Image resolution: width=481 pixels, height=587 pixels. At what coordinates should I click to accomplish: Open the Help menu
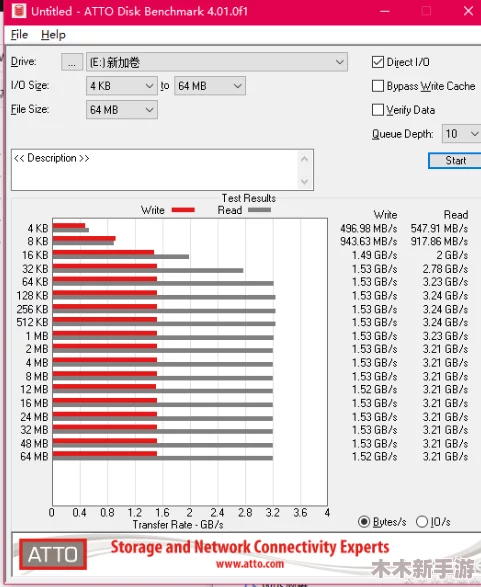(53, 35)
